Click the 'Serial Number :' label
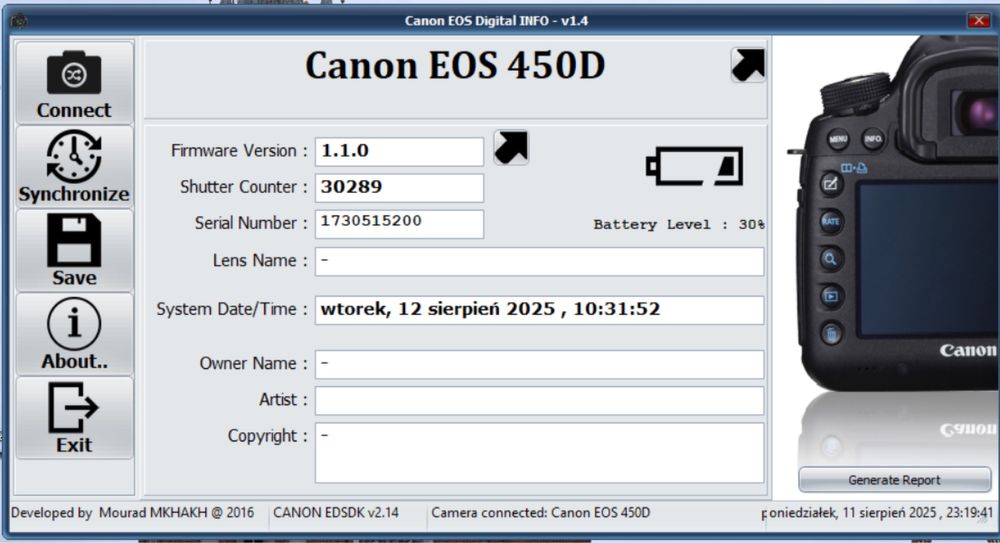Screen dimensions: 1000x543 tap(251, 223)
